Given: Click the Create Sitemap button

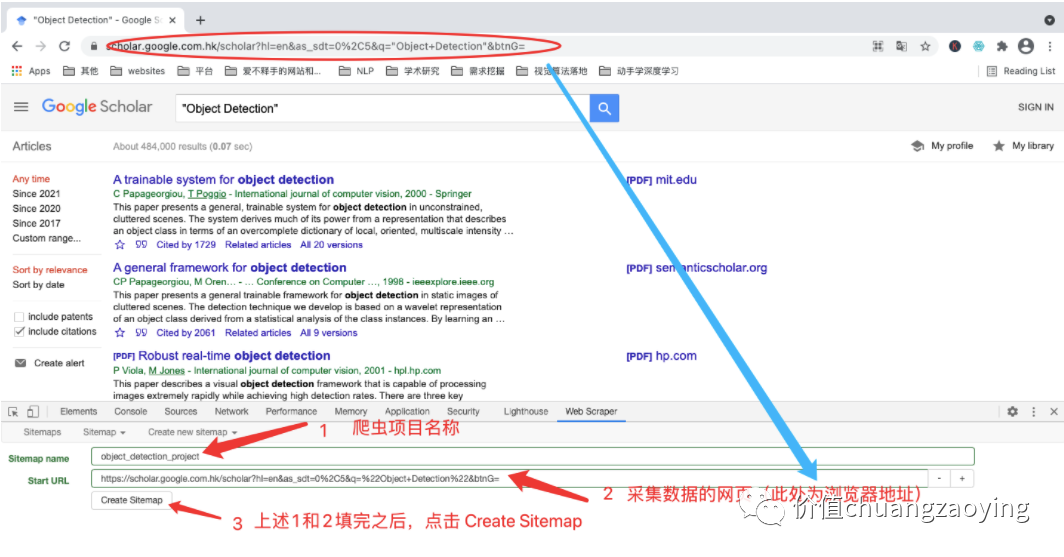Looking at the screenshot, I should 132,501.
